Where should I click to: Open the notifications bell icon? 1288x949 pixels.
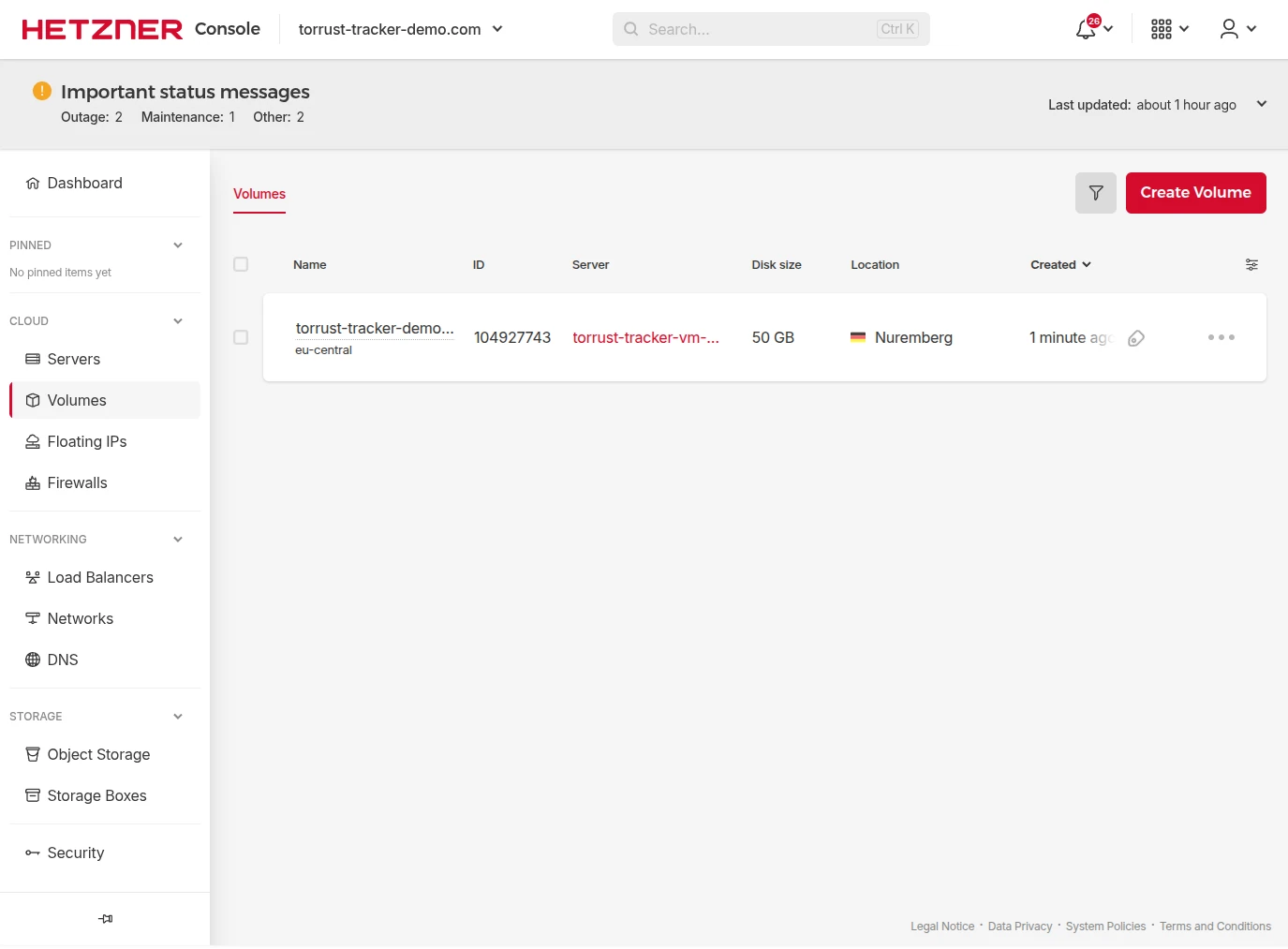pos(1087,29)
